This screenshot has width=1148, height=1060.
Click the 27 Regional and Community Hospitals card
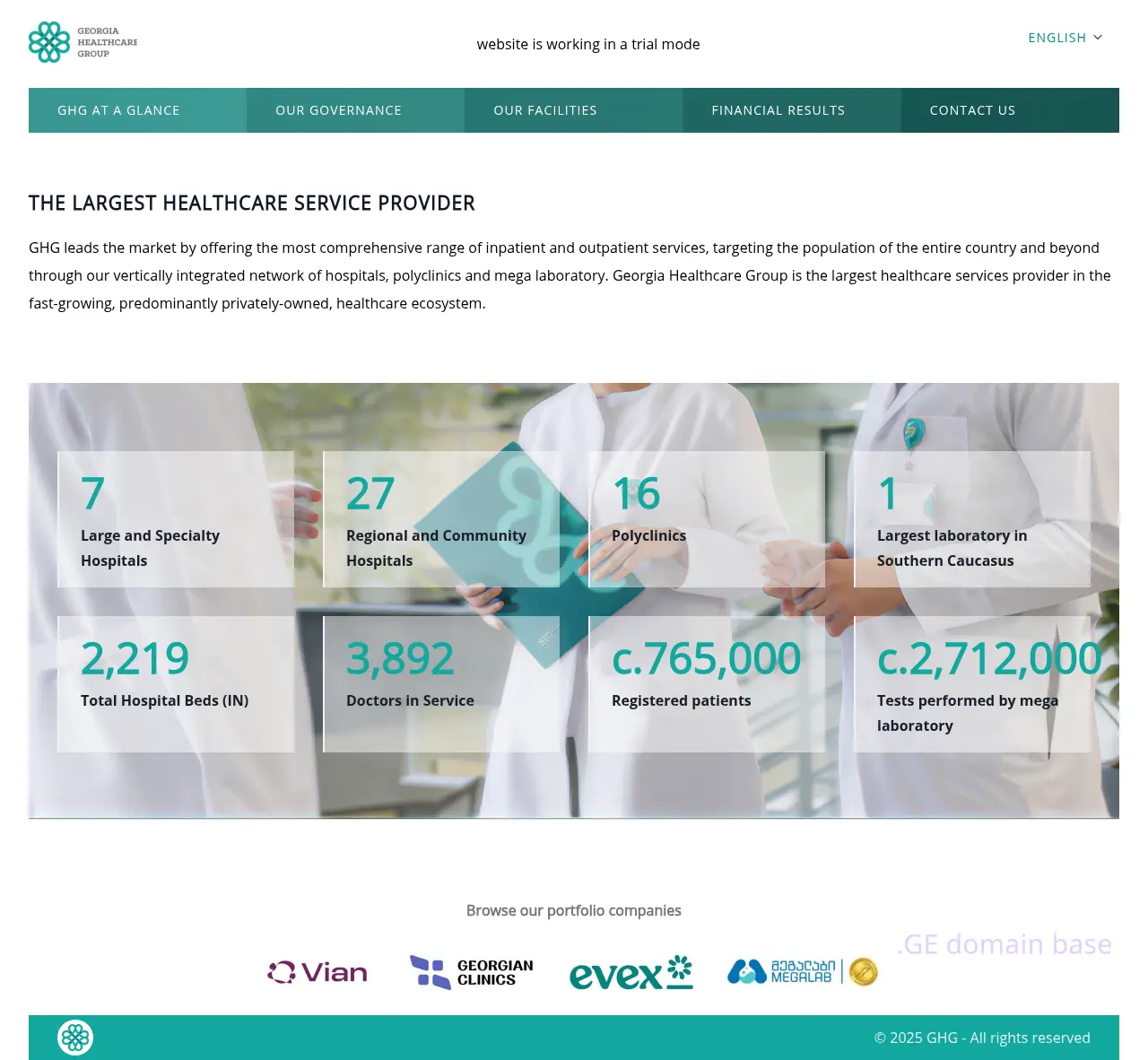441,519
